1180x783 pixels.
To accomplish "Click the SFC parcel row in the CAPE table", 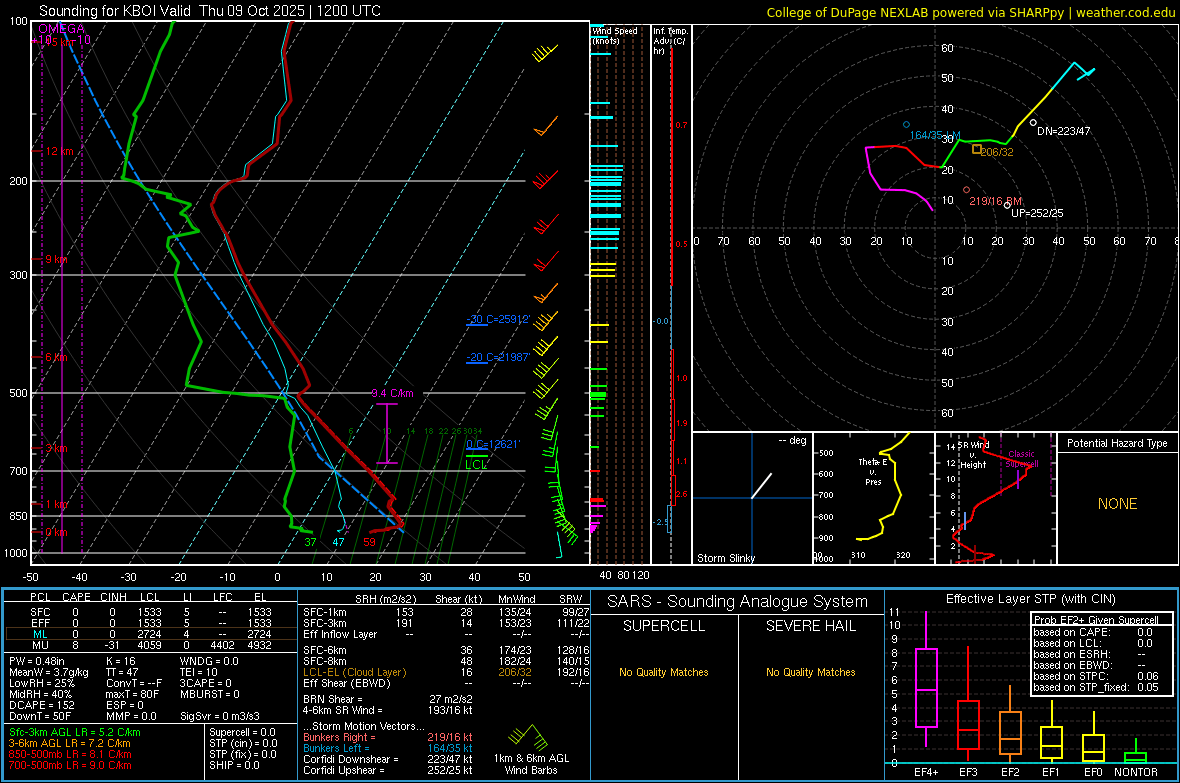I will click(151, 612).
